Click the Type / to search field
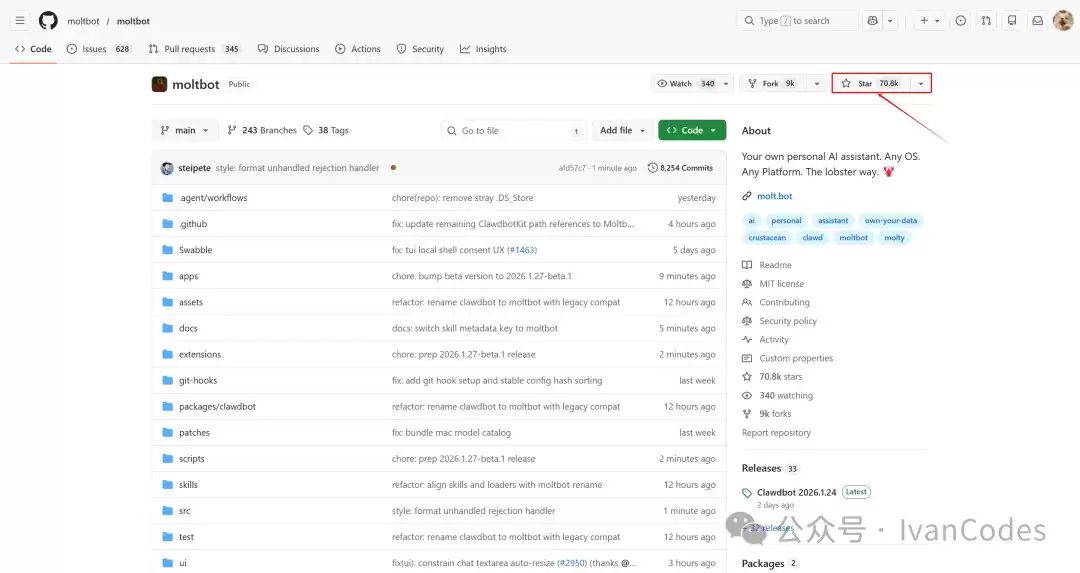 798,21
